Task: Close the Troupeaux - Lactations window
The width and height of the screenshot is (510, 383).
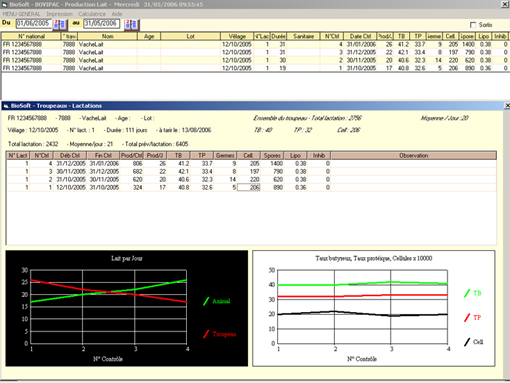Action: coord(507,106)
